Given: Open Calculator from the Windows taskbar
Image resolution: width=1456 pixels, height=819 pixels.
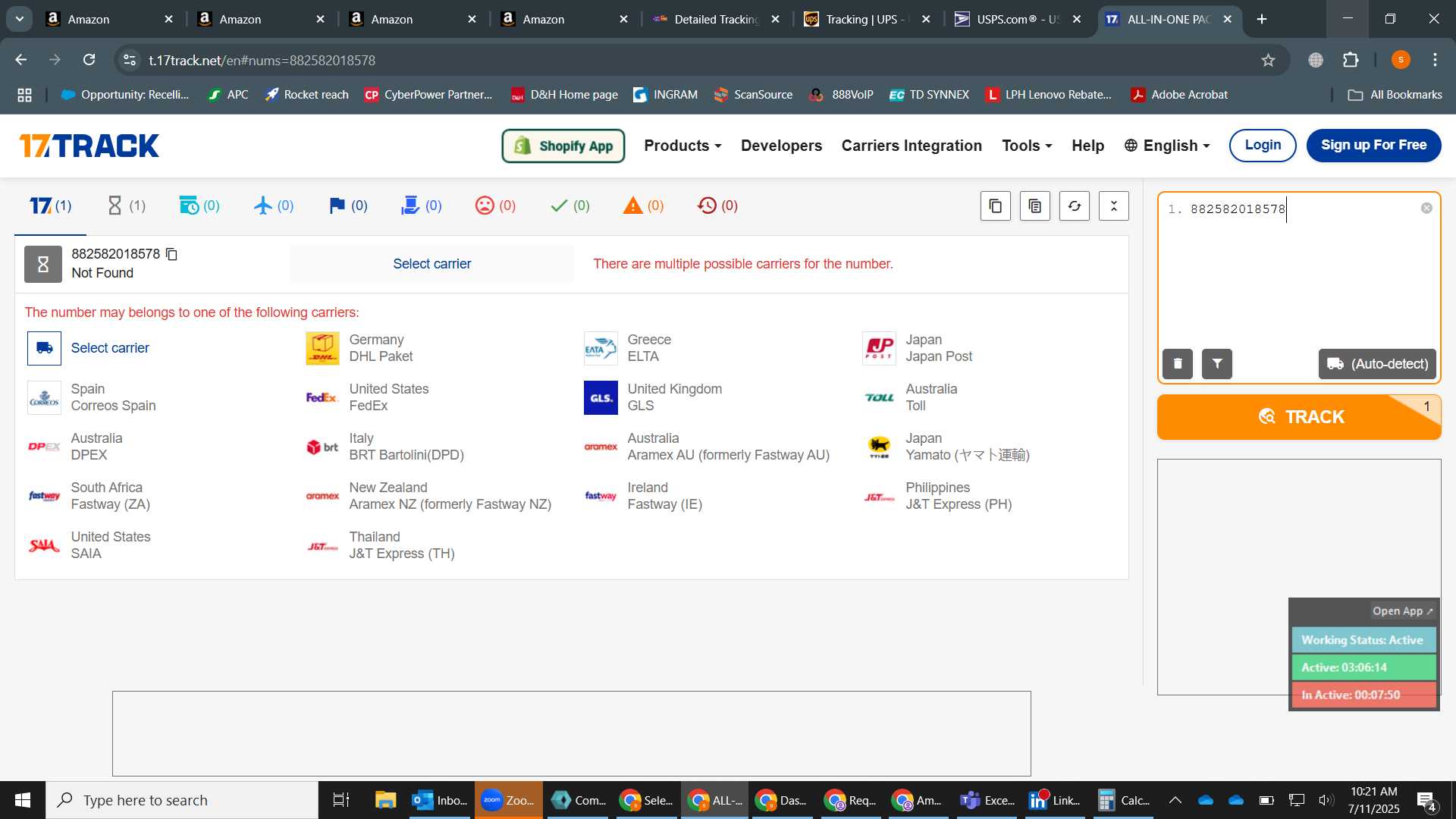Looking at the screenshot, I should click(x=1125, y=800).
